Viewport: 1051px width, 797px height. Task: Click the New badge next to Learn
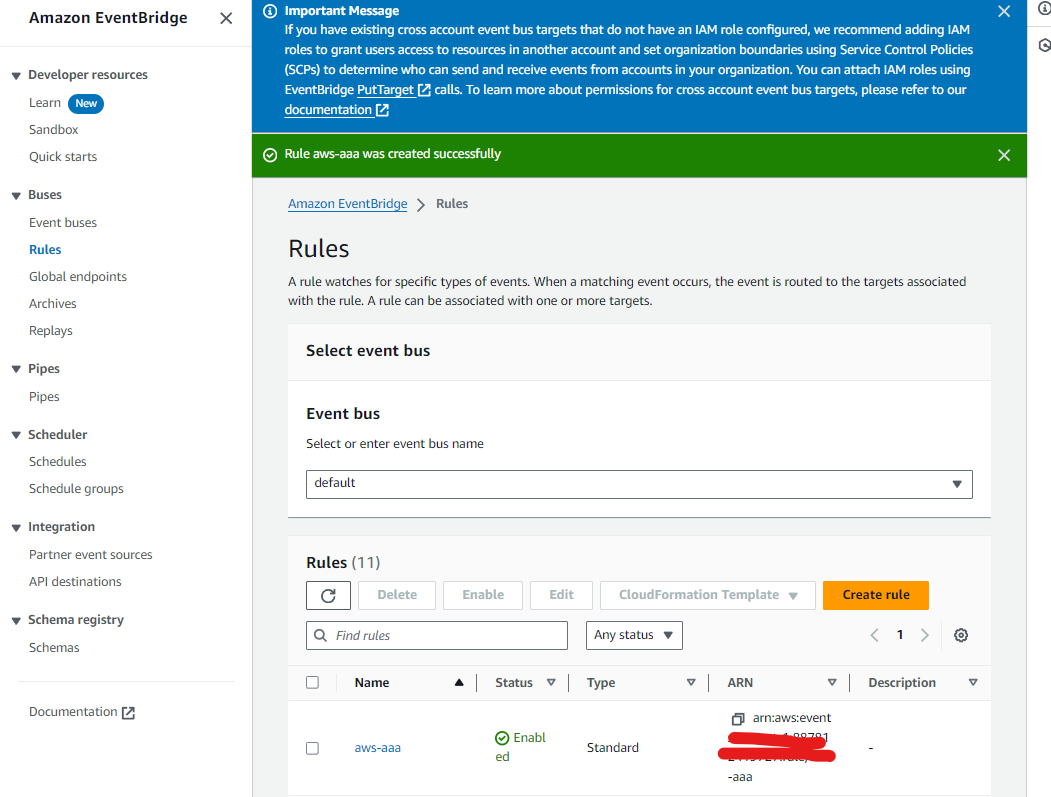click(x=86, y=103)
